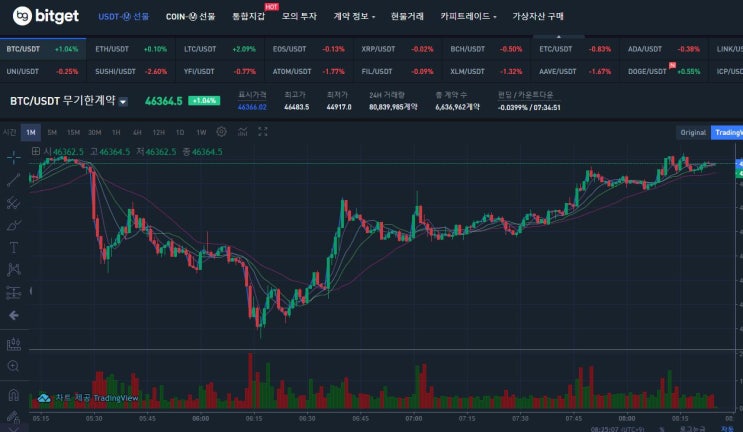Viewport: 743px width, 432px height.
Task: Select the text annotation tool
Action: [14, 247]
